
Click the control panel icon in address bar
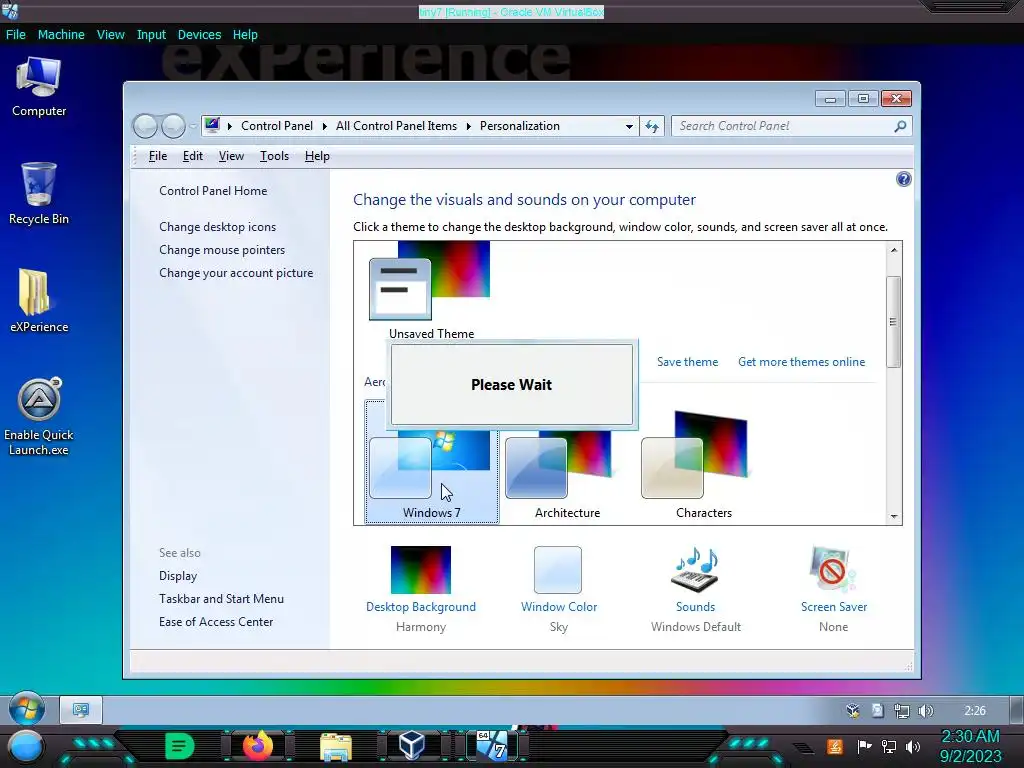click(x=212, y=125)
